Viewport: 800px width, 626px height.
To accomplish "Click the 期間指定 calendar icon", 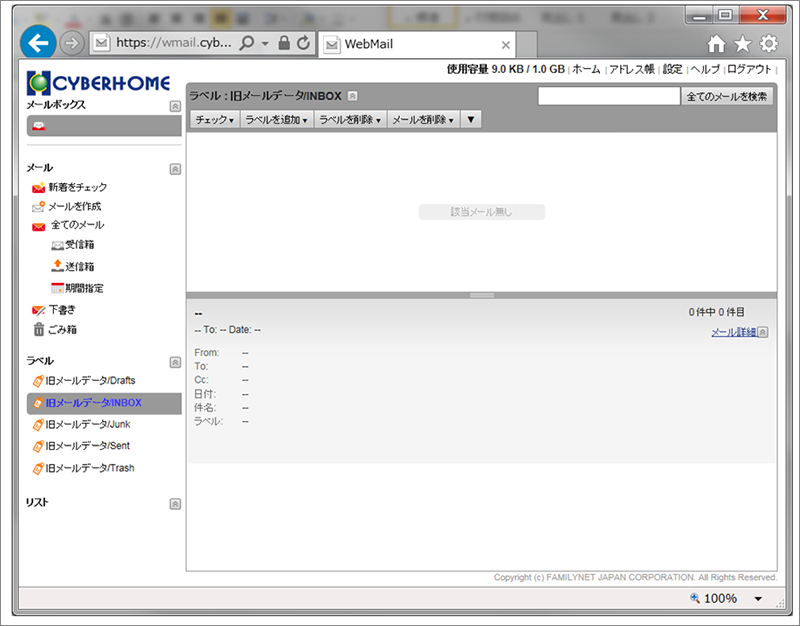I will pyautogui.click(x=57, y=288).
